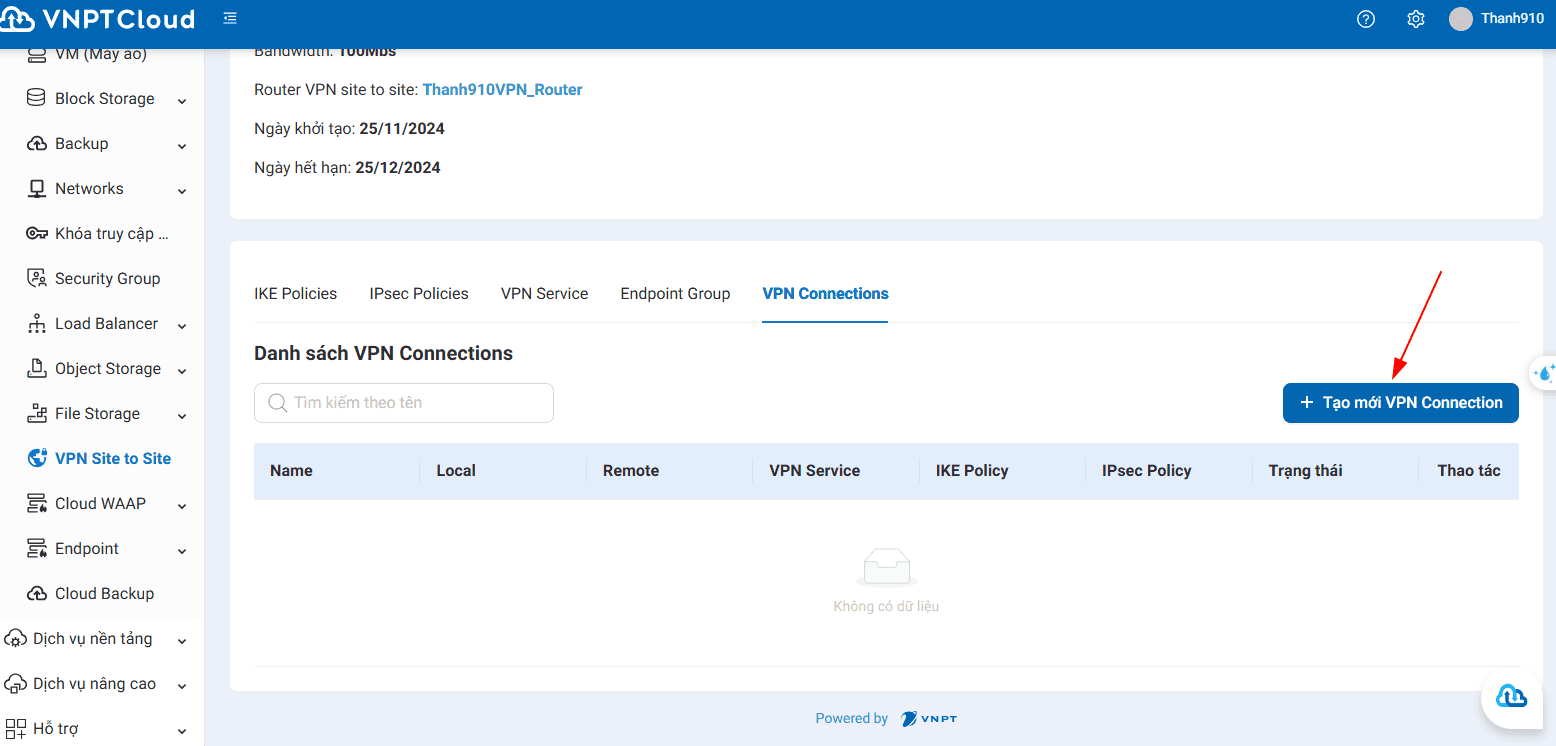Open the floating cloud chat icon
This screenshot has height=746, width=1556.
pyautogui.click(x=1510, y=696)
